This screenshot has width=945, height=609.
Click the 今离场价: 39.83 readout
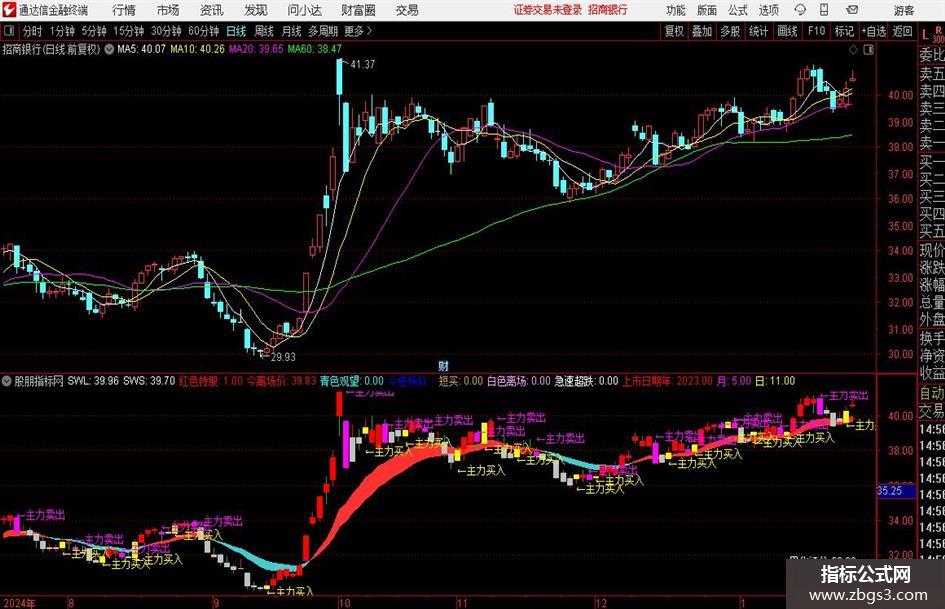[281, 381]
